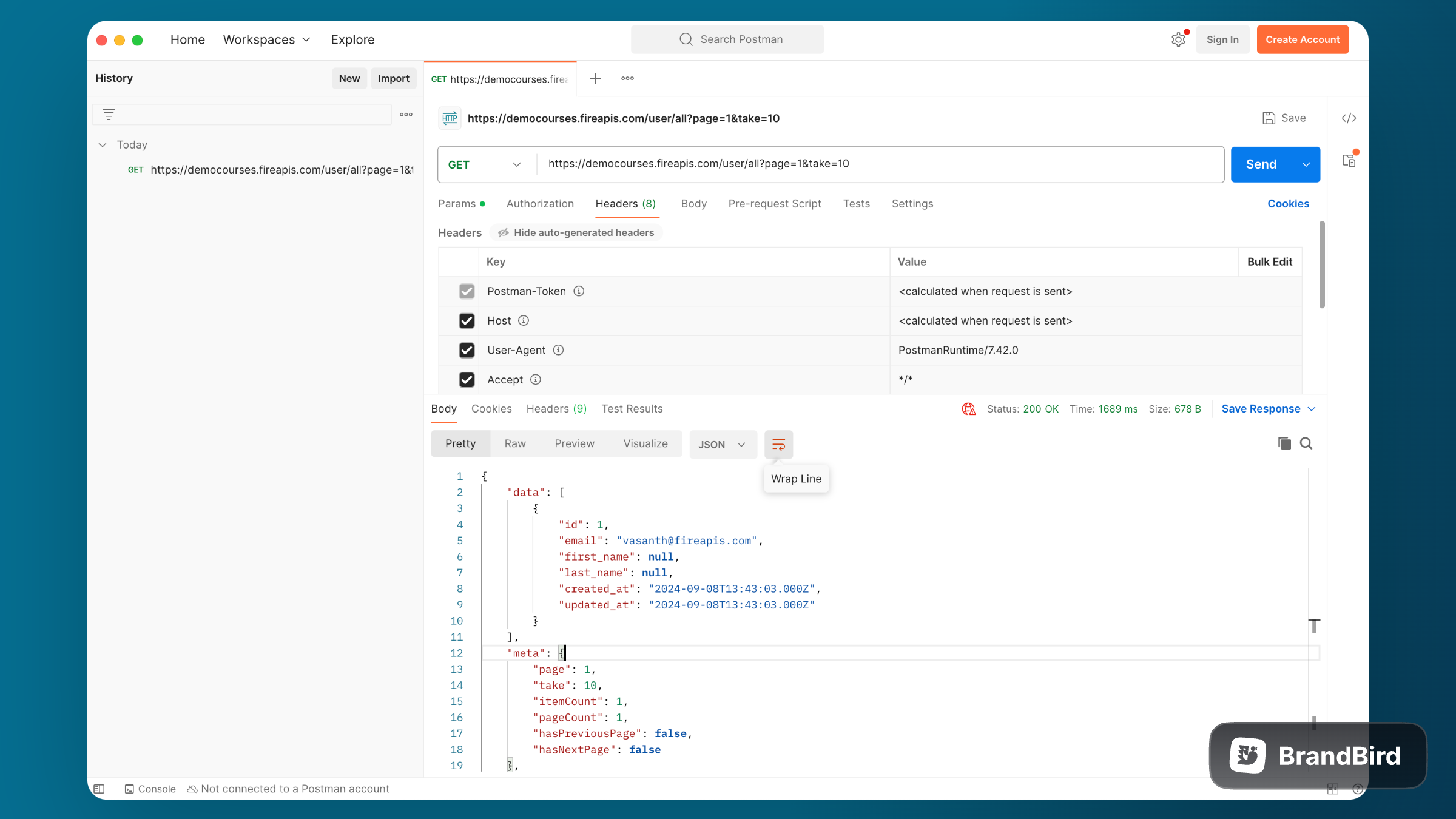Click the code snippet icon on the right
This screenshot has width=1456, height=819.
click(x=1349, y=118)
